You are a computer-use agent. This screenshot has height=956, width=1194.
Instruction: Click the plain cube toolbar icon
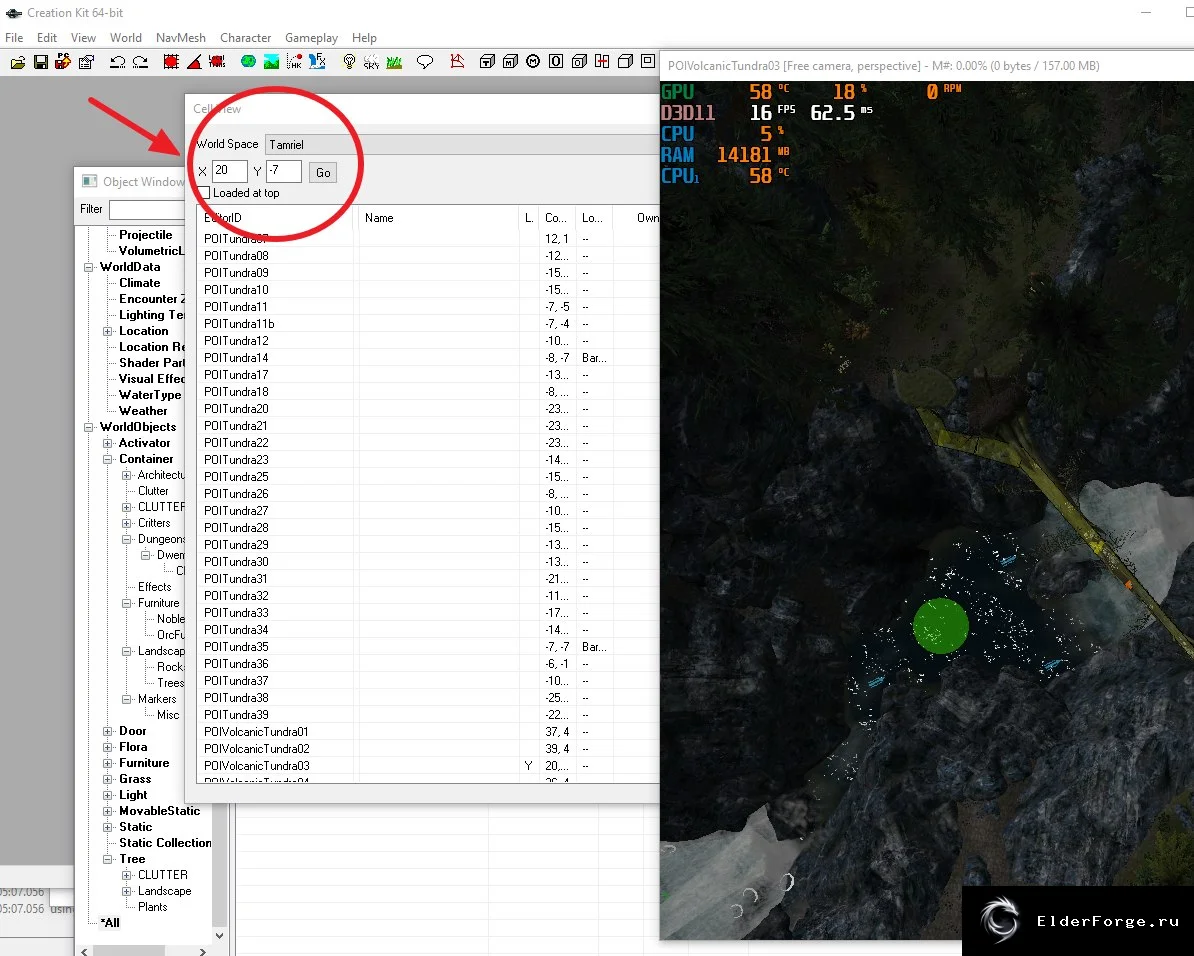[625, 62]
